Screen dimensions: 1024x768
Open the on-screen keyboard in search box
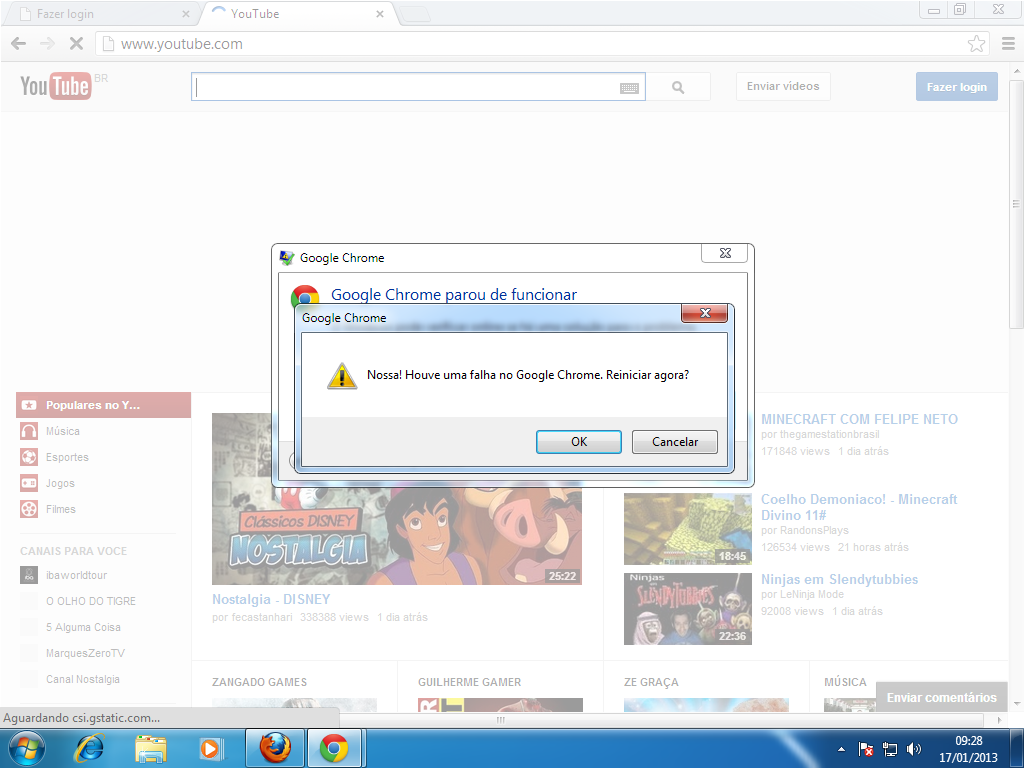629,88
